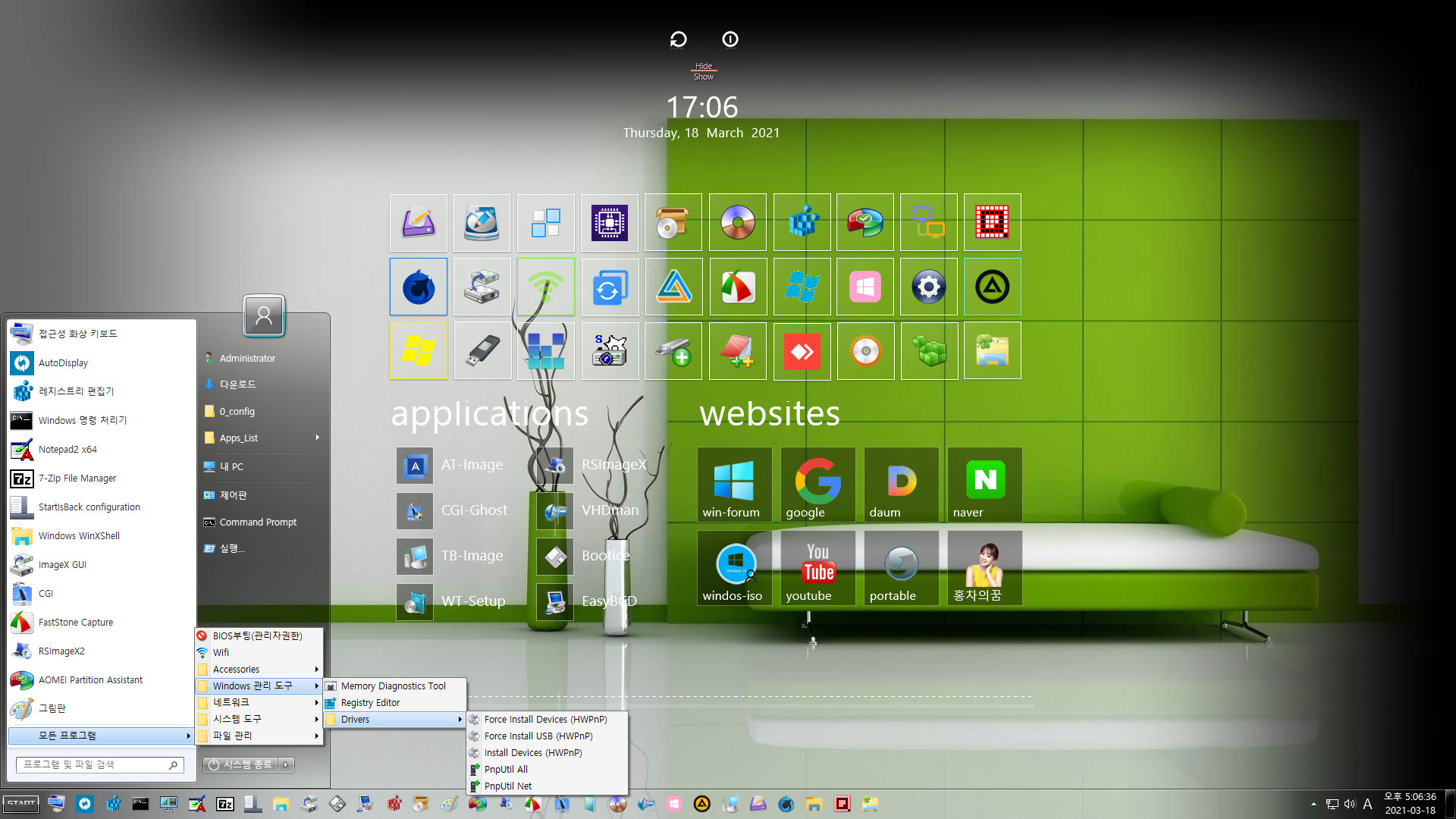1456x819 pixels.
Task: Open the daum website tile
Action: tap(901, 484)
